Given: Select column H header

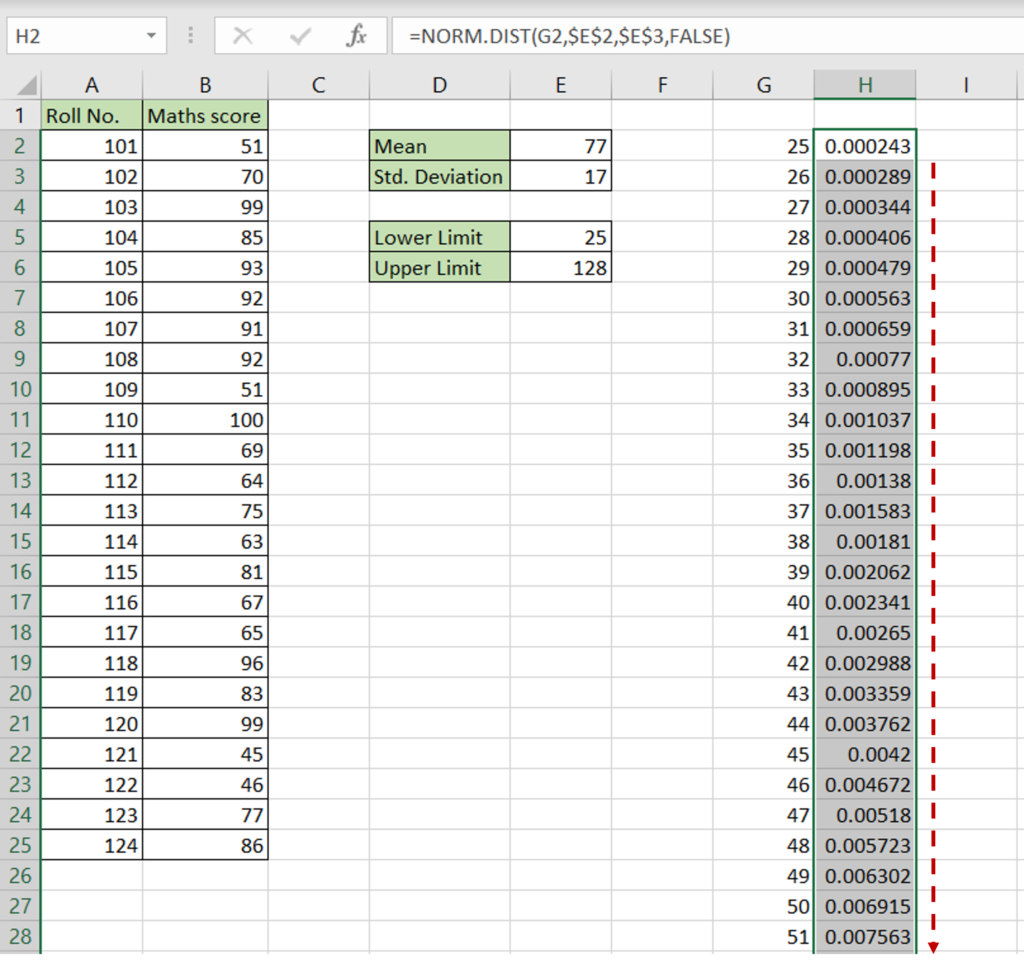Looking at the screenshot, I should tap(864, 85).
